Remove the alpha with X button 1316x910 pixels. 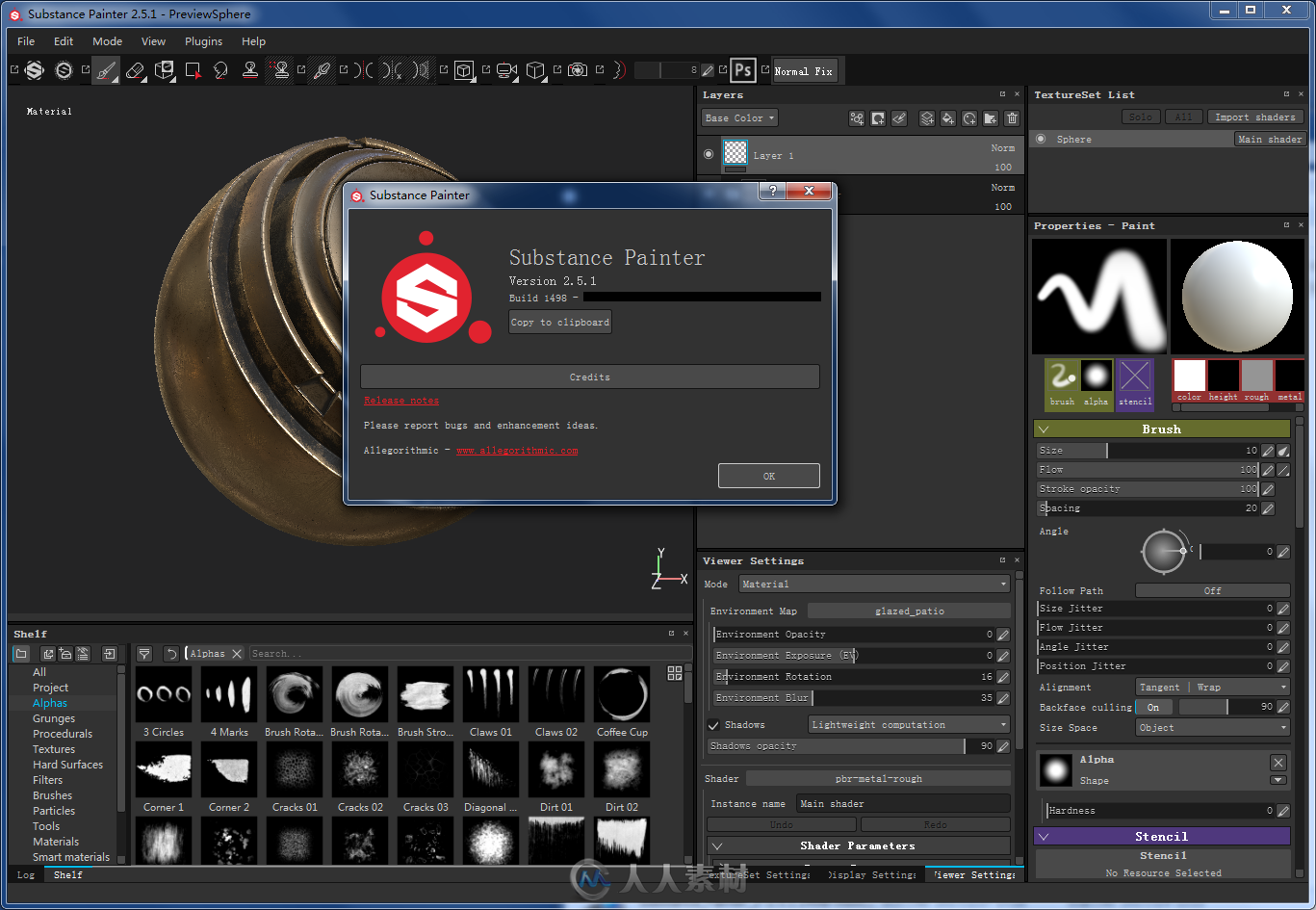[1277, 763]
